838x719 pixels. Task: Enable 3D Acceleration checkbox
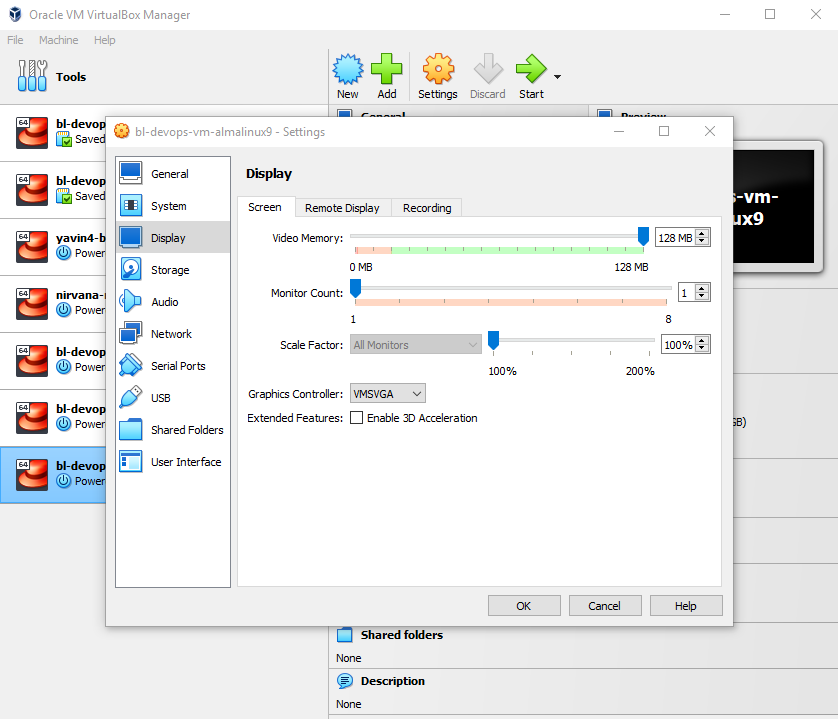(356, 418)
